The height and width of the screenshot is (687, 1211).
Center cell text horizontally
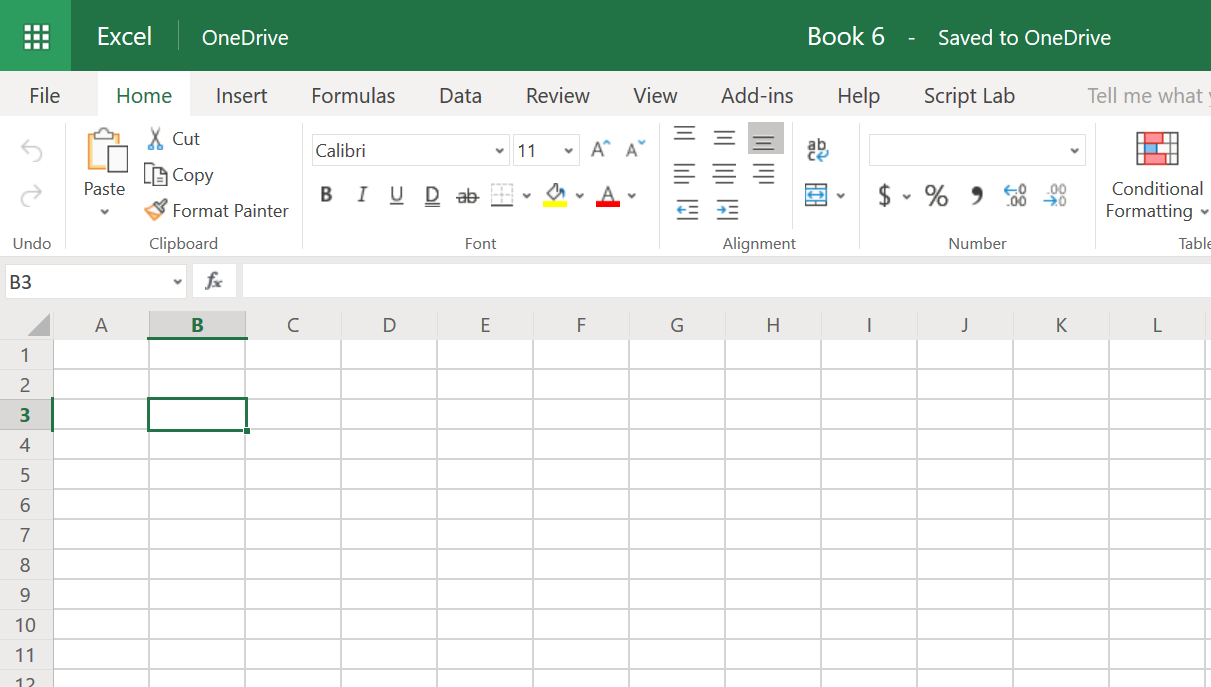[x=725, y=174]
